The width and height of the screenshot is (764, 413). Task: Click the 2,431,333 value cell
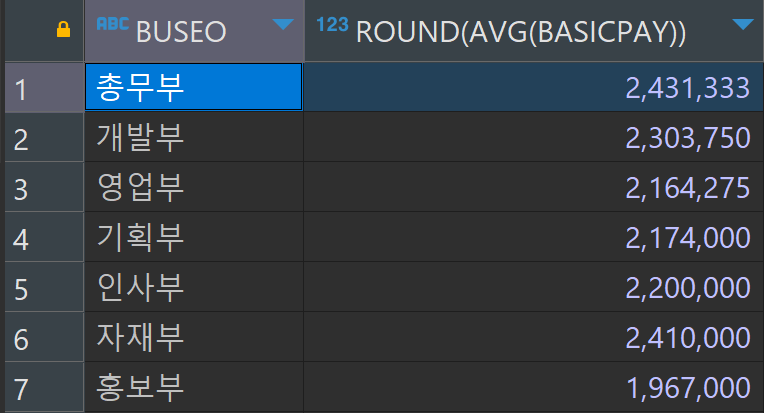pos(534,87)
